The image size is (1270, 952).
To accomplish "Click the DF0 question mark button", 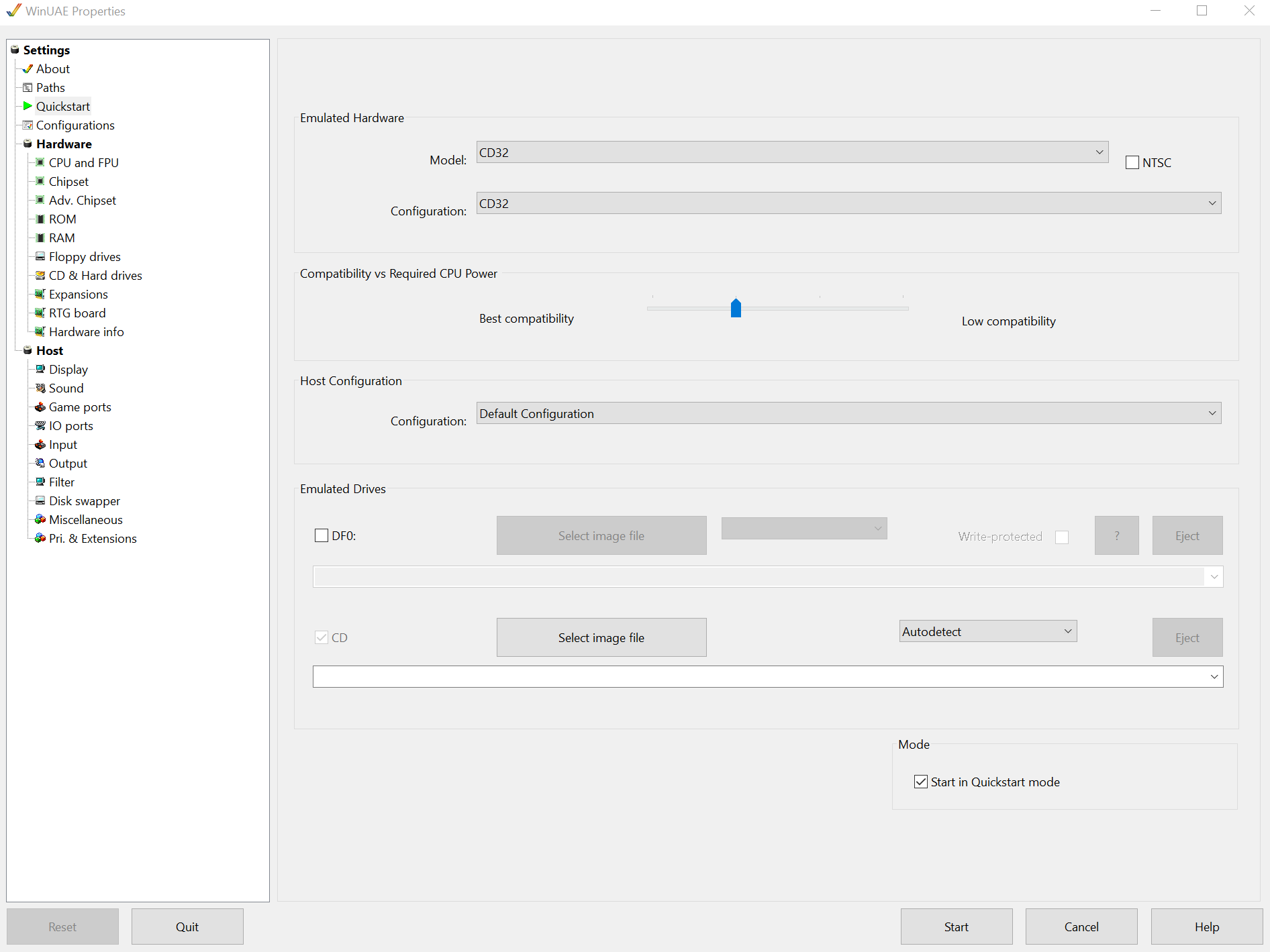I will [x=1117, y=535].
